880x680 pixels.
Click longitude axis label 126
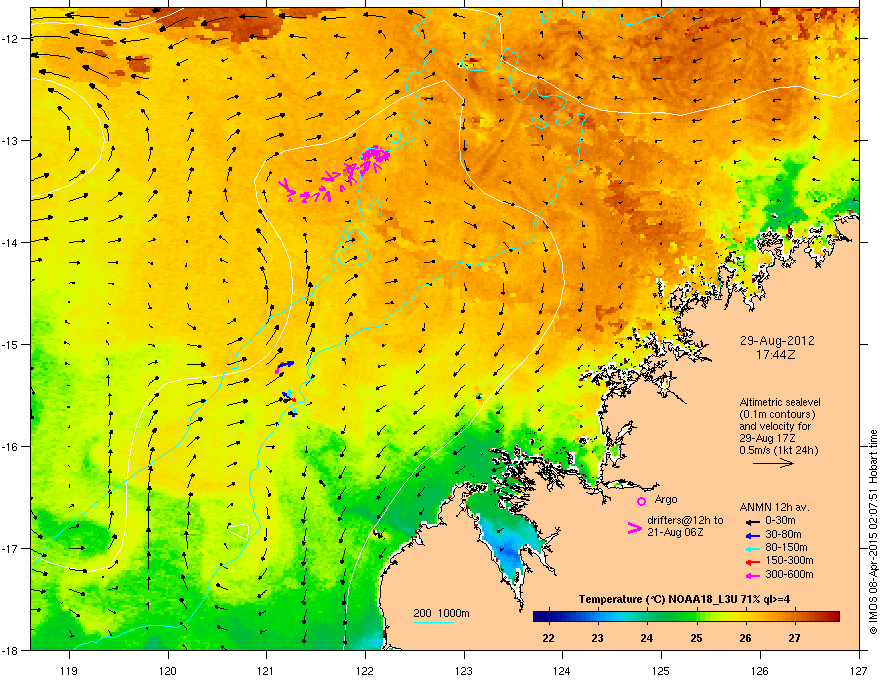(x=760, y=671)
